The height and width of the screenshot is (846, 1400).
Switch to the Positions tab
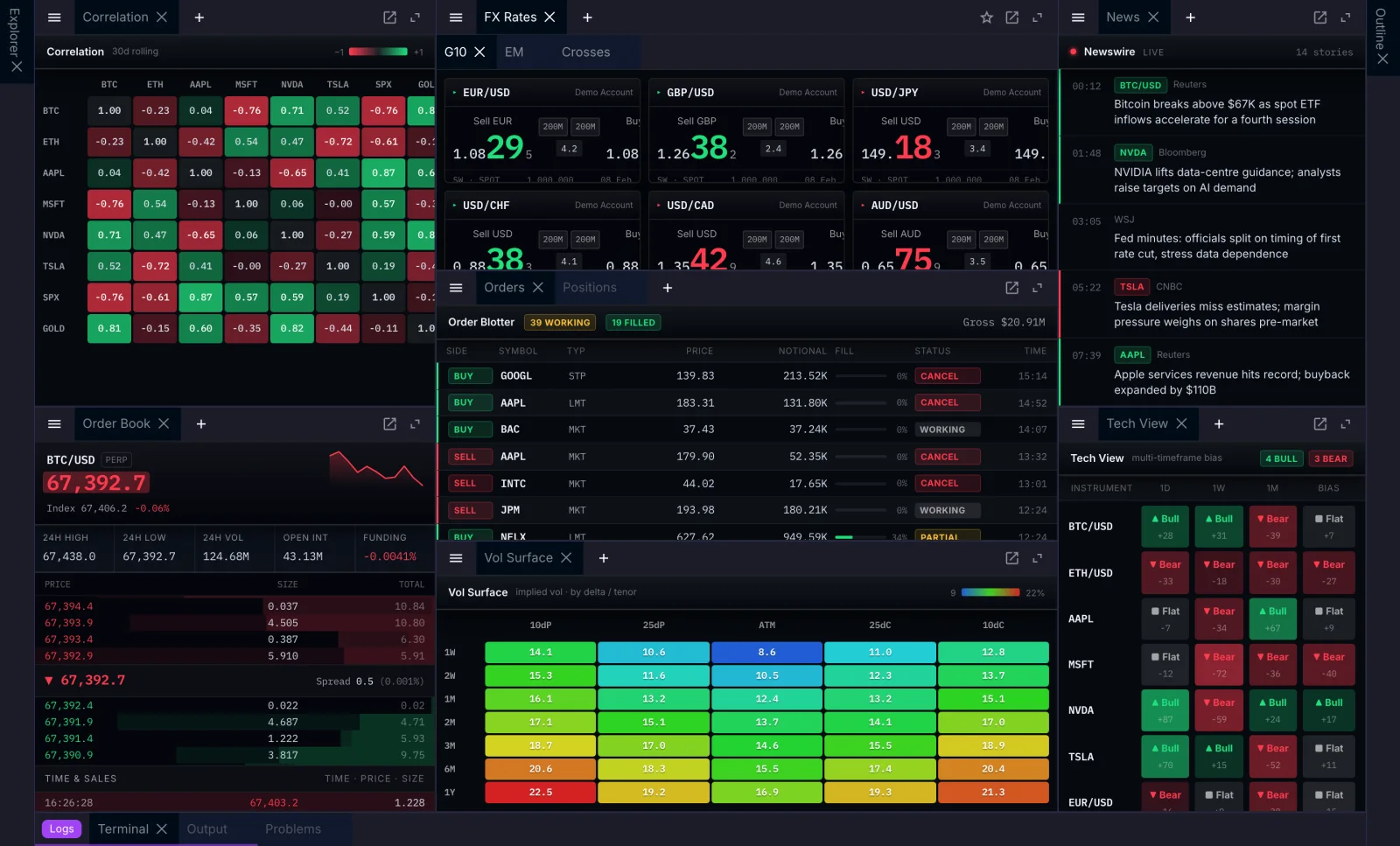click(x=590, y=288)
